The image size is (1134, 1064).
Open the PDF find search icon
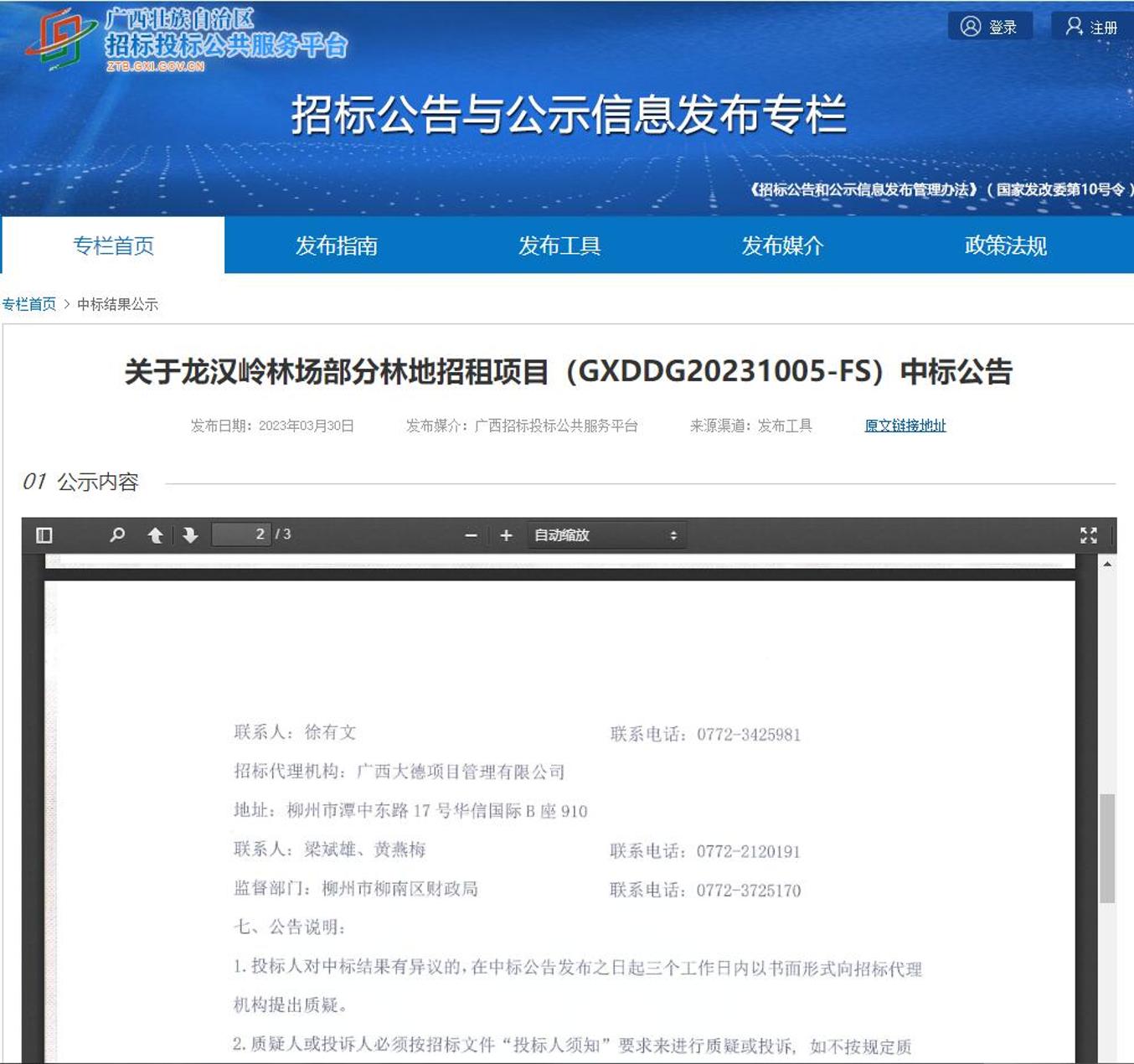click(x=117, y=535)
